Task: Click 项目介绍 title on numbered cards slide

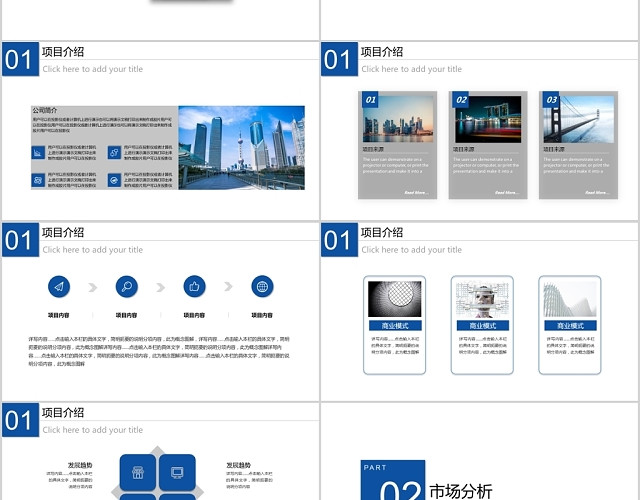Action: point(382,52)
